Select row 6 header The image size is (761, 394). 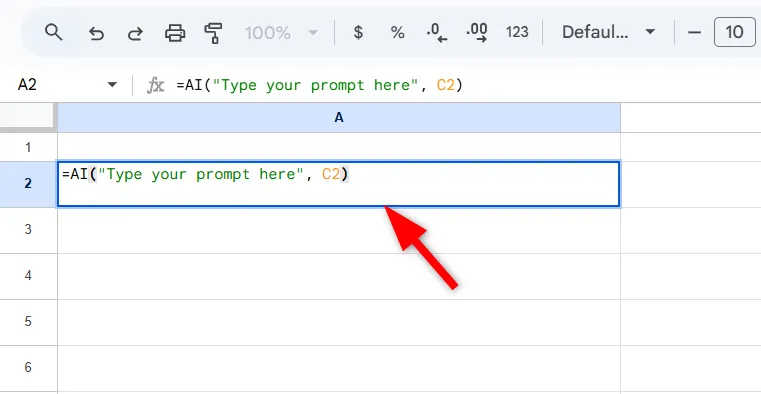click(28, 367)
